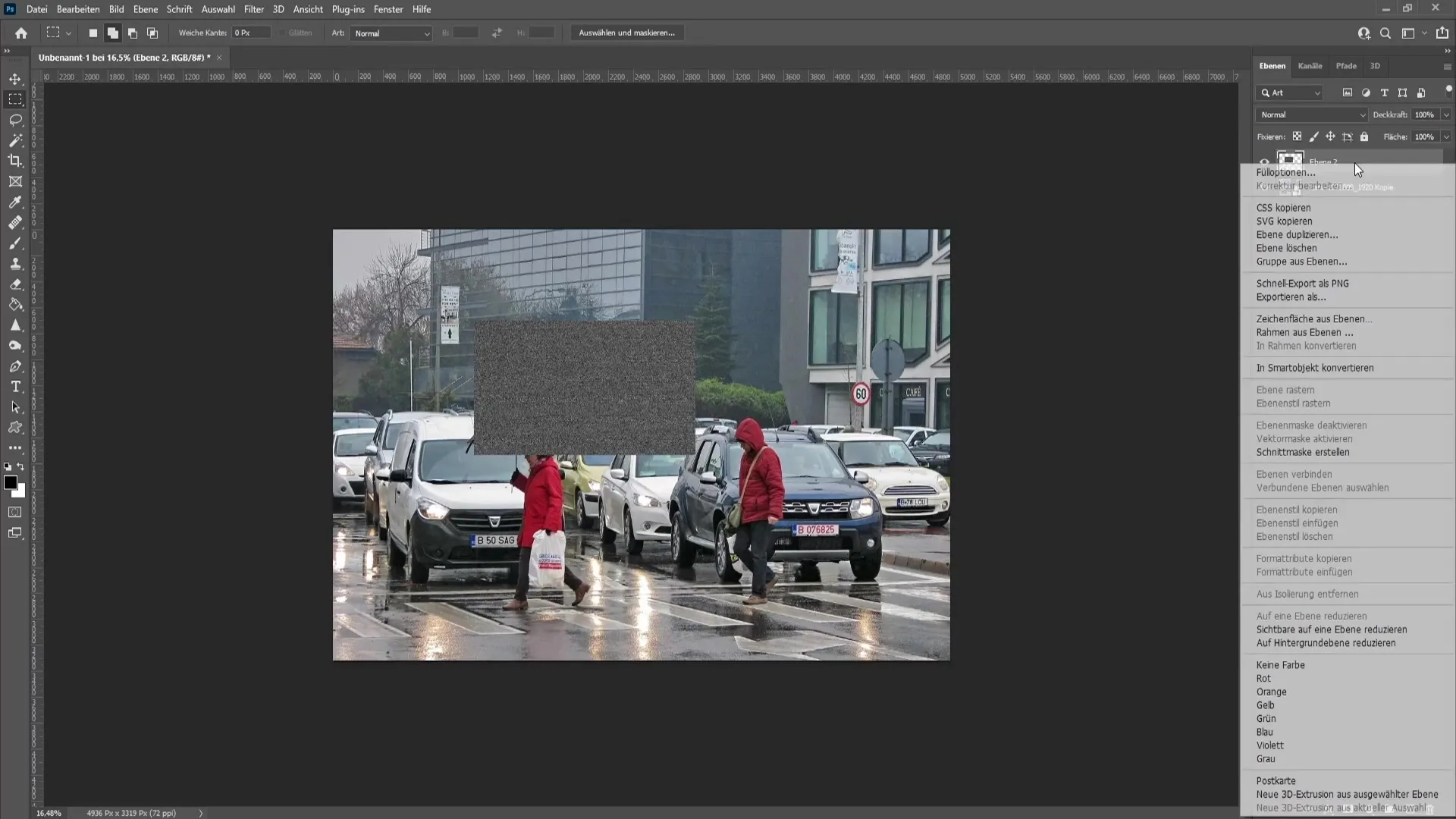Screen dimensions: 1456x819
Task: Select the Move tool
Action: (15, 79)
